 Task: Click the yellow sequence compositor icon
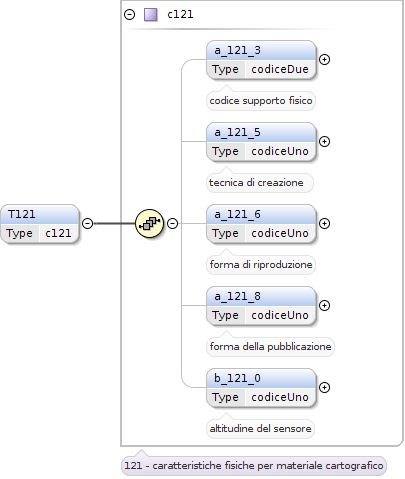149,223
